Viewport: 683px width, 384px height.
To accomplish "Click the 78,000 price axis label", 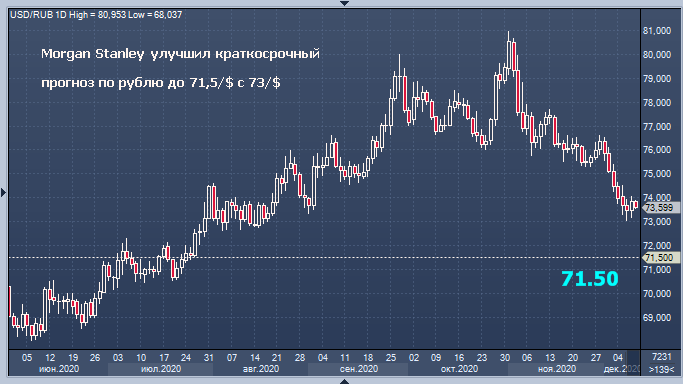I will [x=657, y=103].
